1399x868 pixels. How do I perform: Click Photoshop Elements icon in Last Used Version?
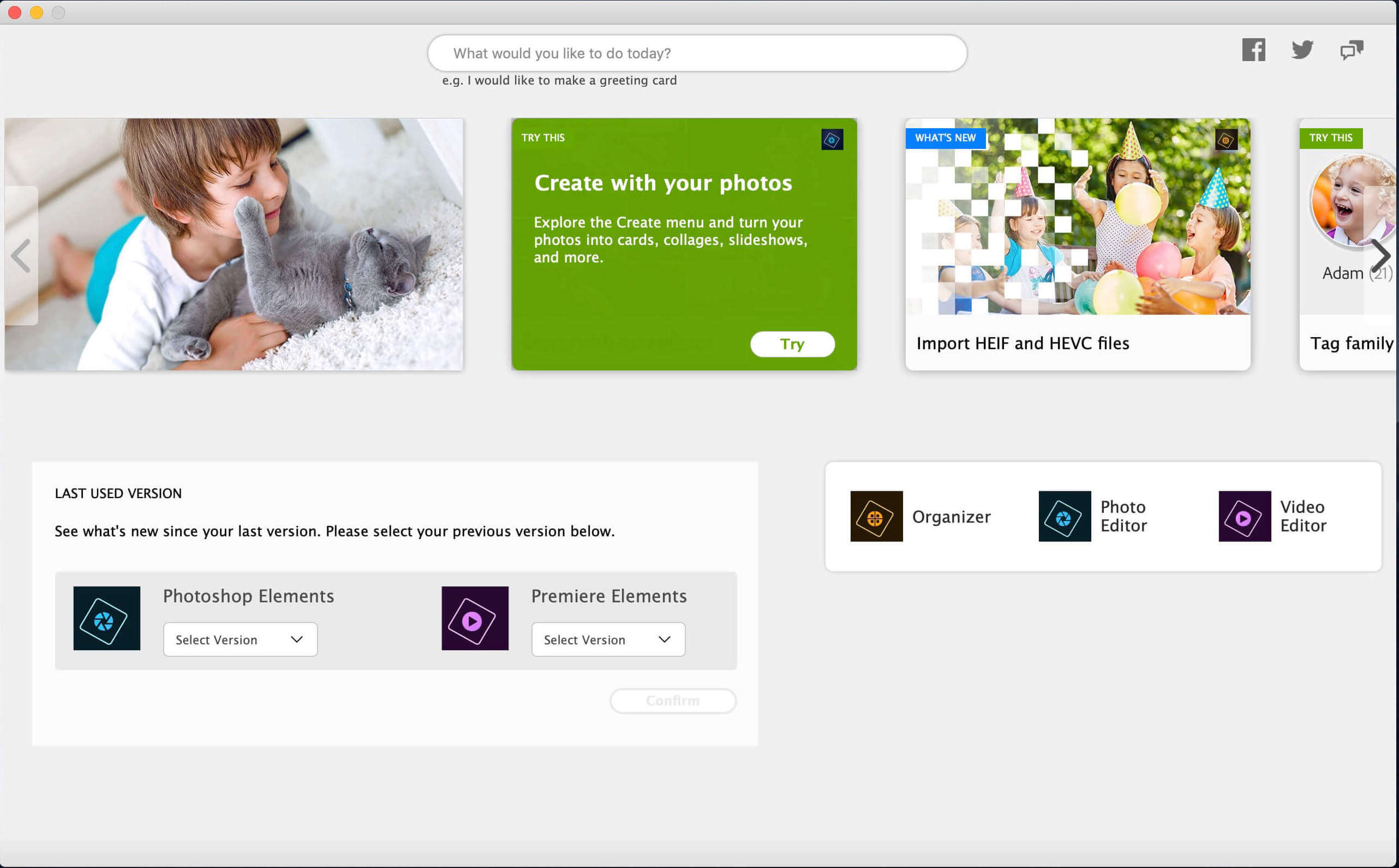[x=107, y=618]
